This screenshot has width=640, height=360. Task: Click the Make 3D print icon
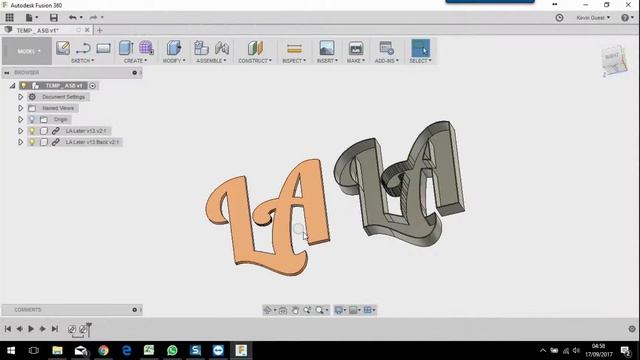coord(356,48)
